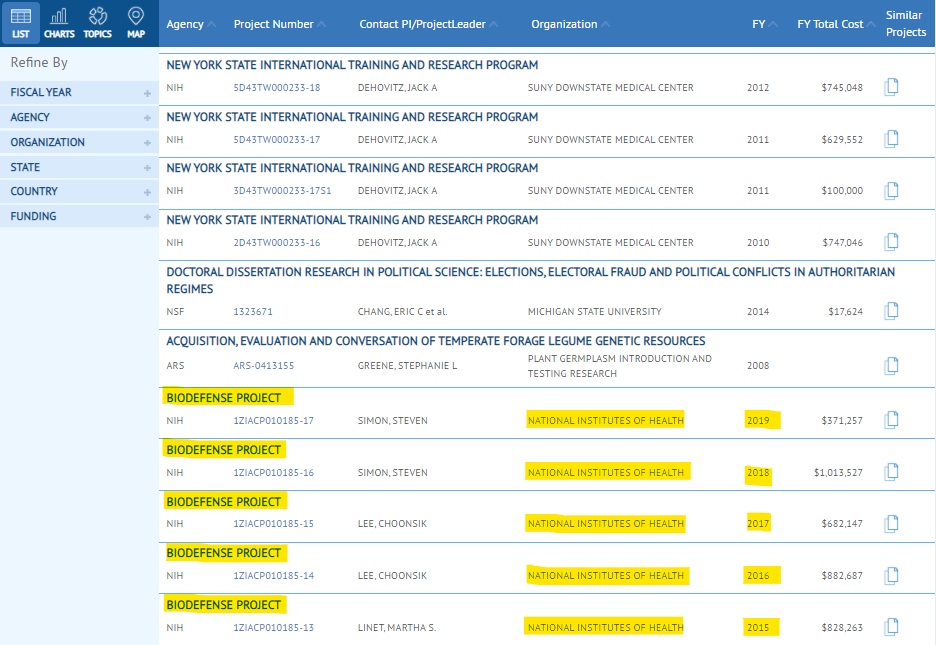View similar projects for 1ZIACP010185-14

[x=891, y=575]
